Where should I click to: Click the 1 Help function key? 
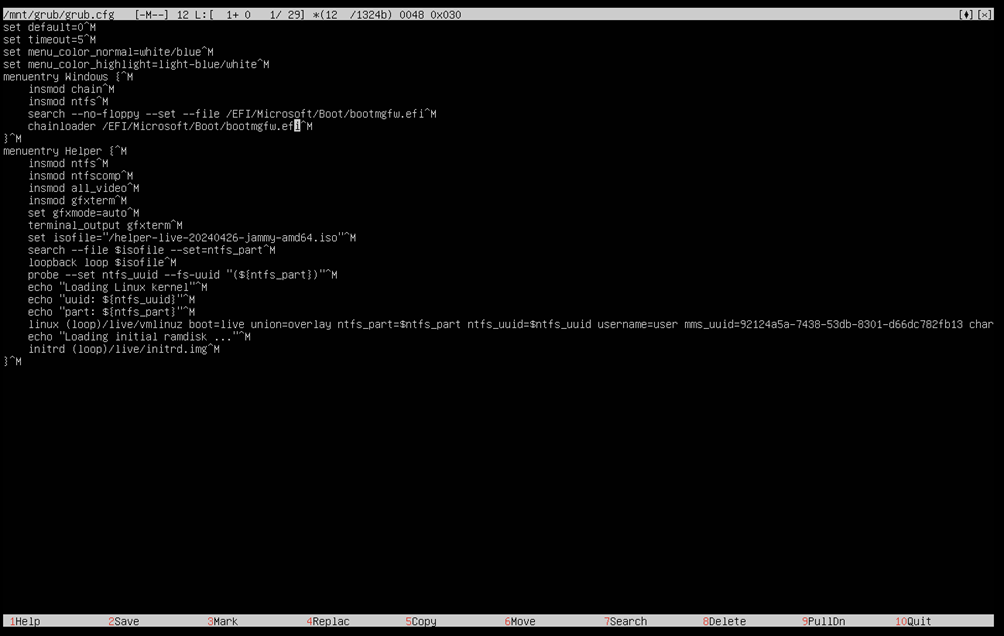26,622
